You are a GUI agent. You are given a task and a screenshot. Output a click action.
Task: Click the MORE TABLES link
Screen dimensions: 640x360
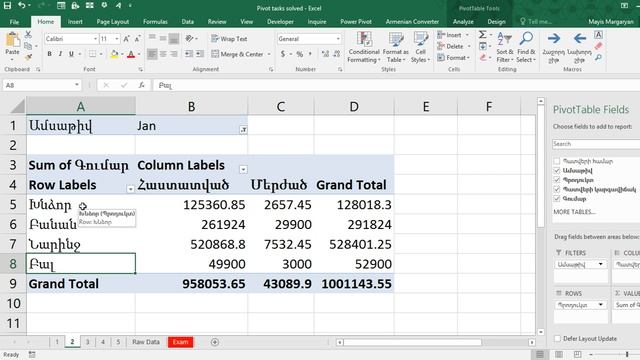pos(574,212)
